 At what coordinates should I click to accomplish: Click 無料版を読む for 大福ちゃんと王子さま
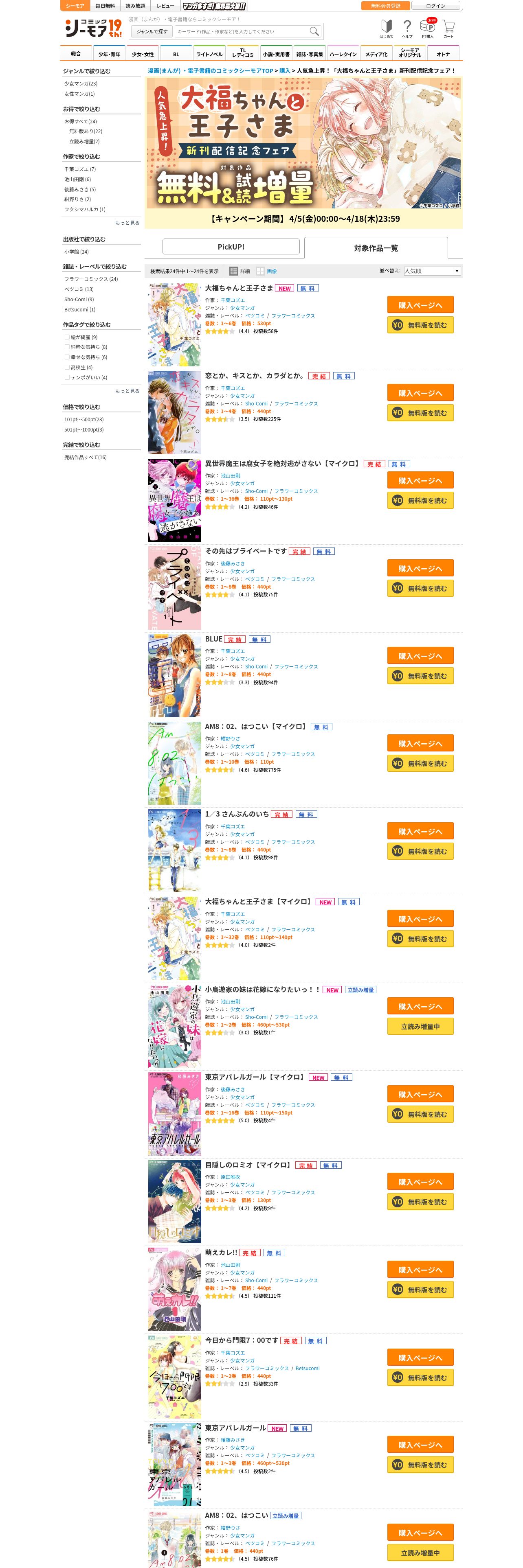(x=420, y=325)
